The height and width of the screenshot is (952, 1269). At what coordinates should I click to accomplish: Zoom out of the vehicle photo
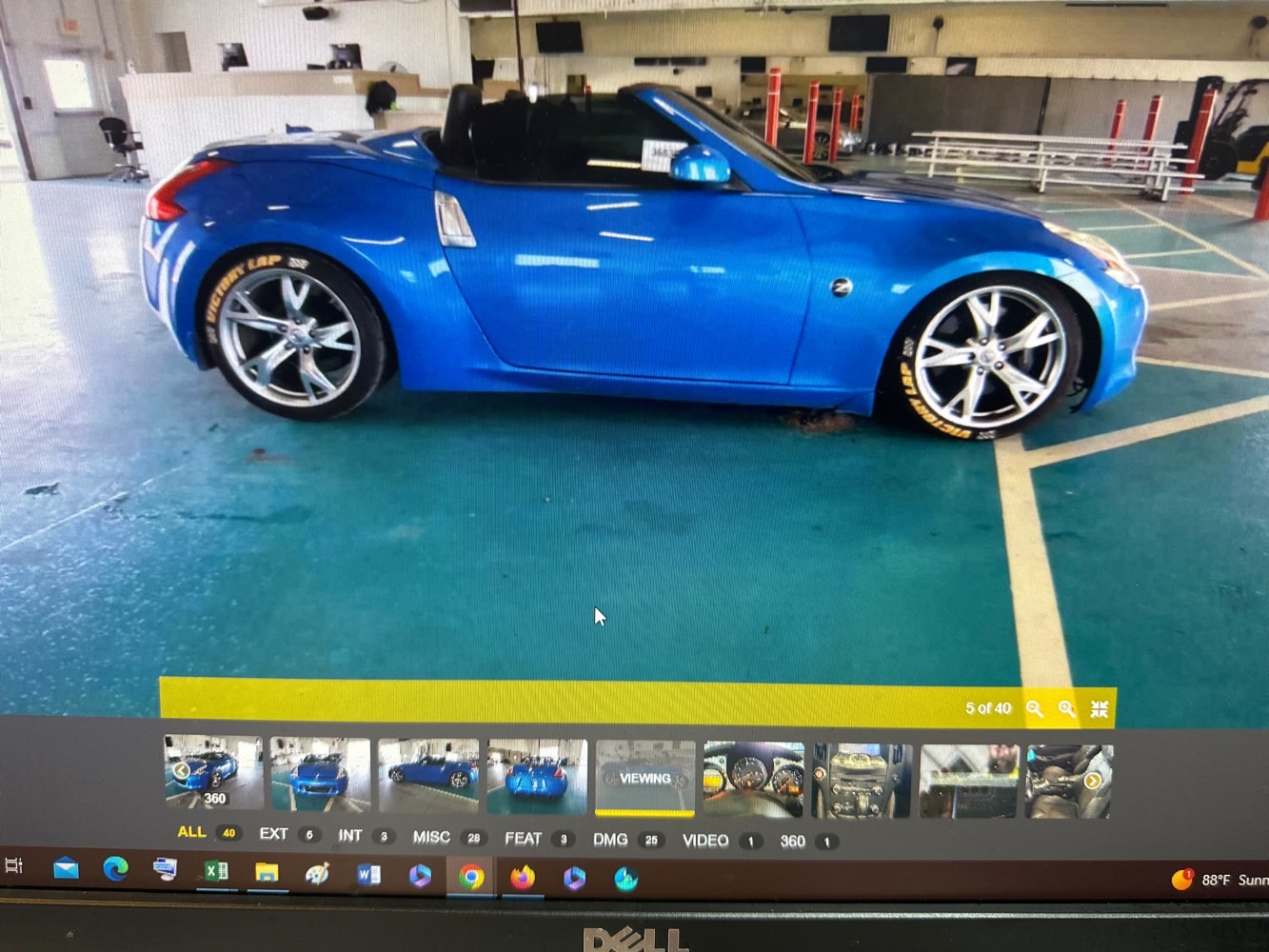click(x=1035, y=709)
